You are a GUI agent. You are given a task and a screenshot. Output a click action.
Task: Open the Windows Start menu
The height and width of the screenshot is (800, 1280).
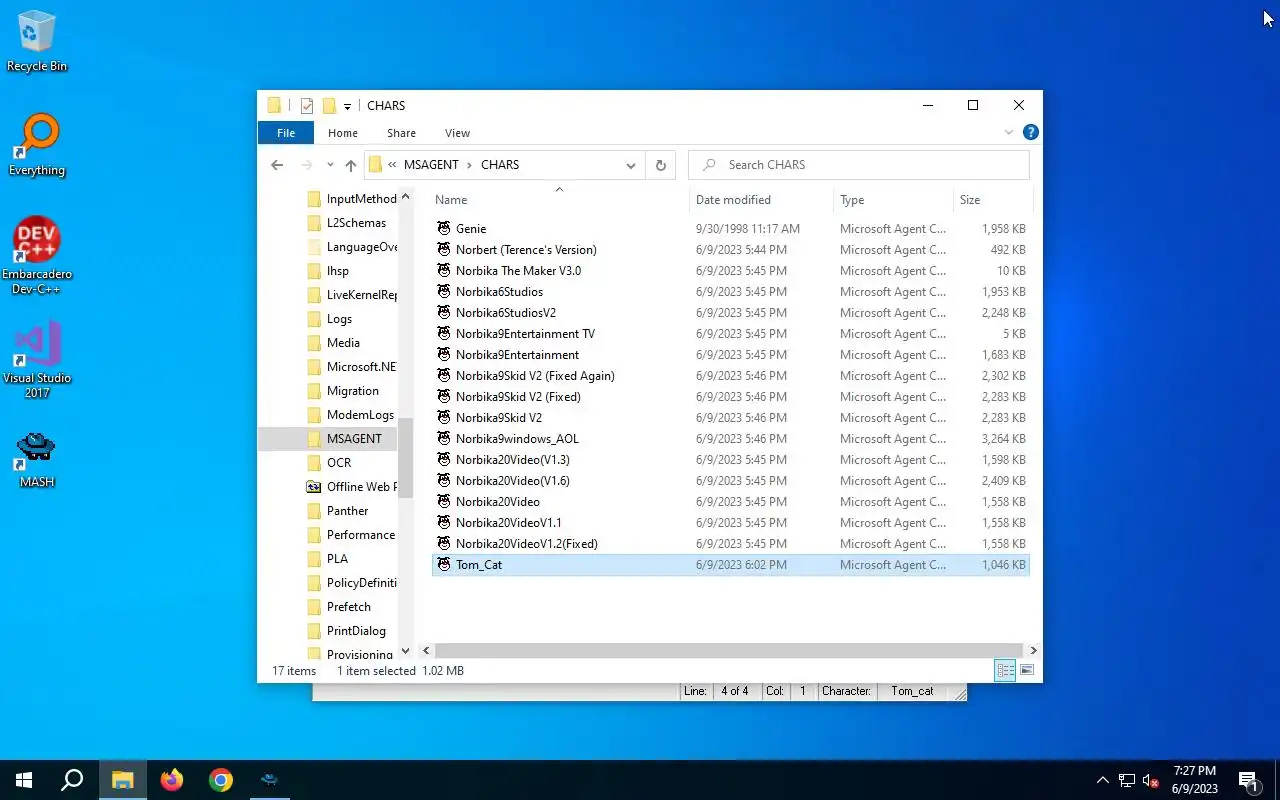pos(24,780)
